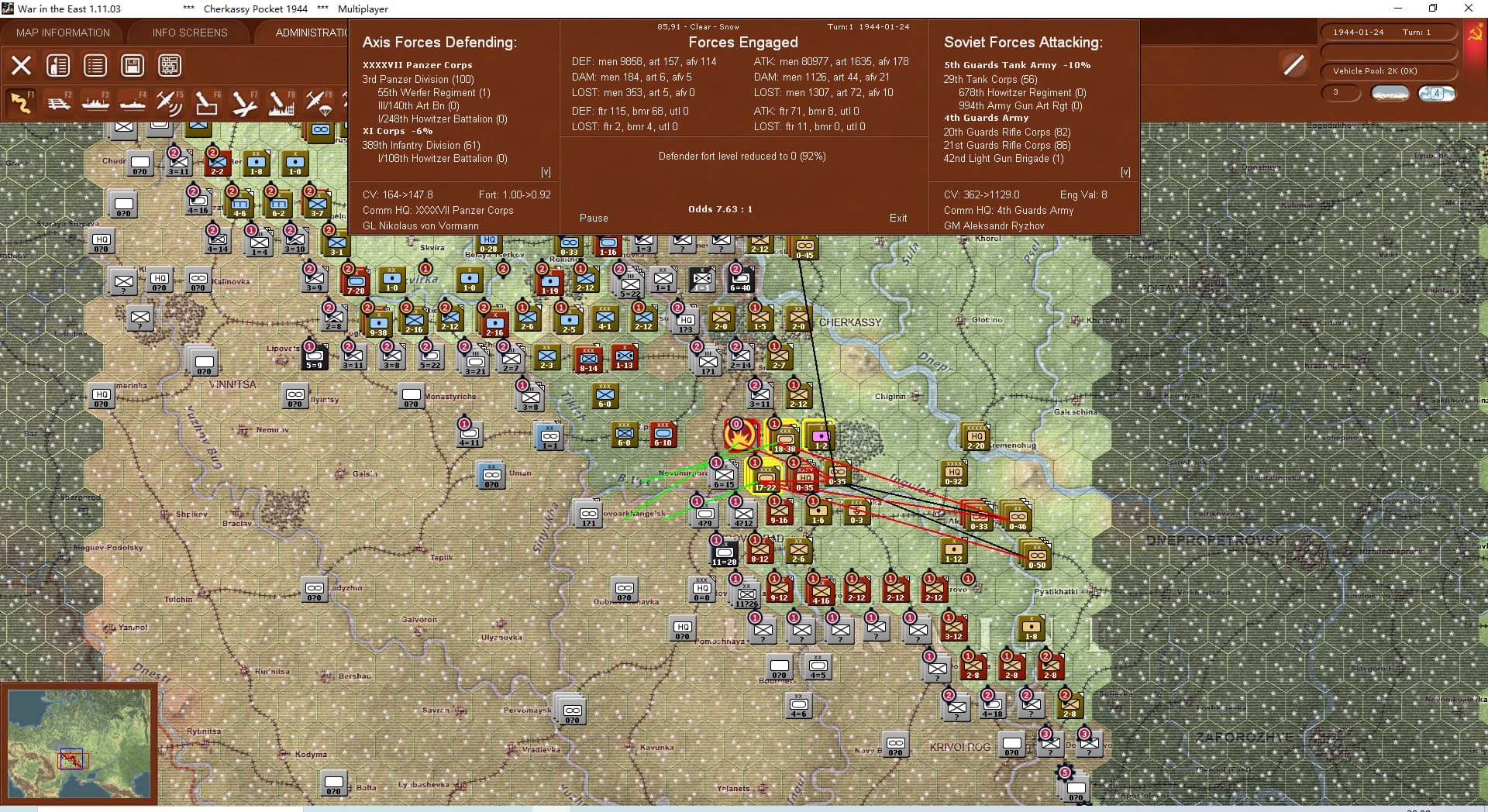The height and width of the screenshot is (812, 1488).
Task: Expand Axis defending forces list [v]
Action: point(546,172)
